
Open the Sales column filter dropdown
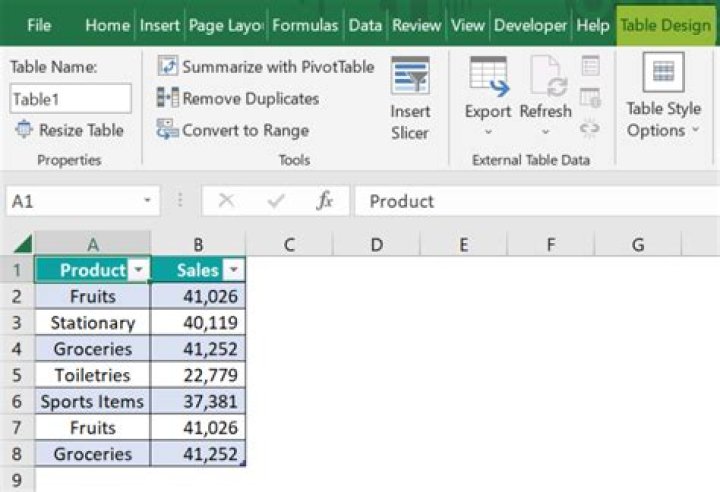click(x=233, y=270)
